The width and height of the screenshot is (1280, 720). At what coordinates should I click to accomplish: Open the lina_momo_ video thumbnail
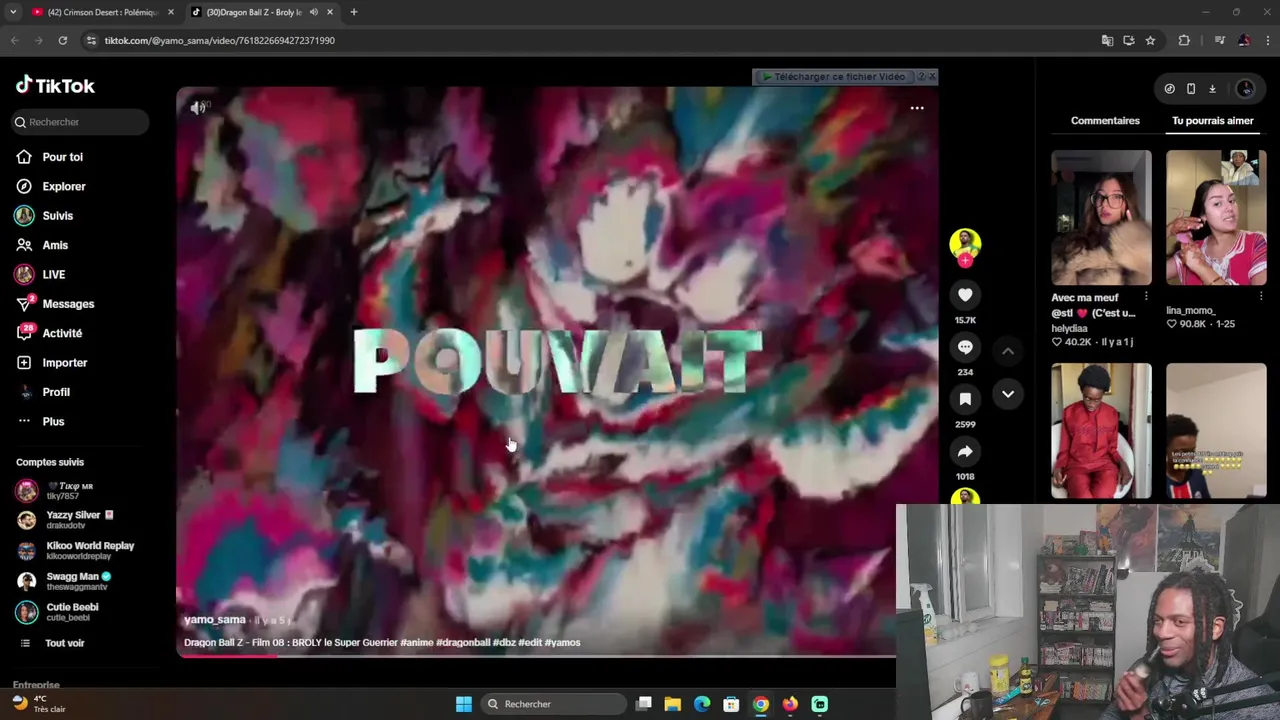tap(1216, 218)
